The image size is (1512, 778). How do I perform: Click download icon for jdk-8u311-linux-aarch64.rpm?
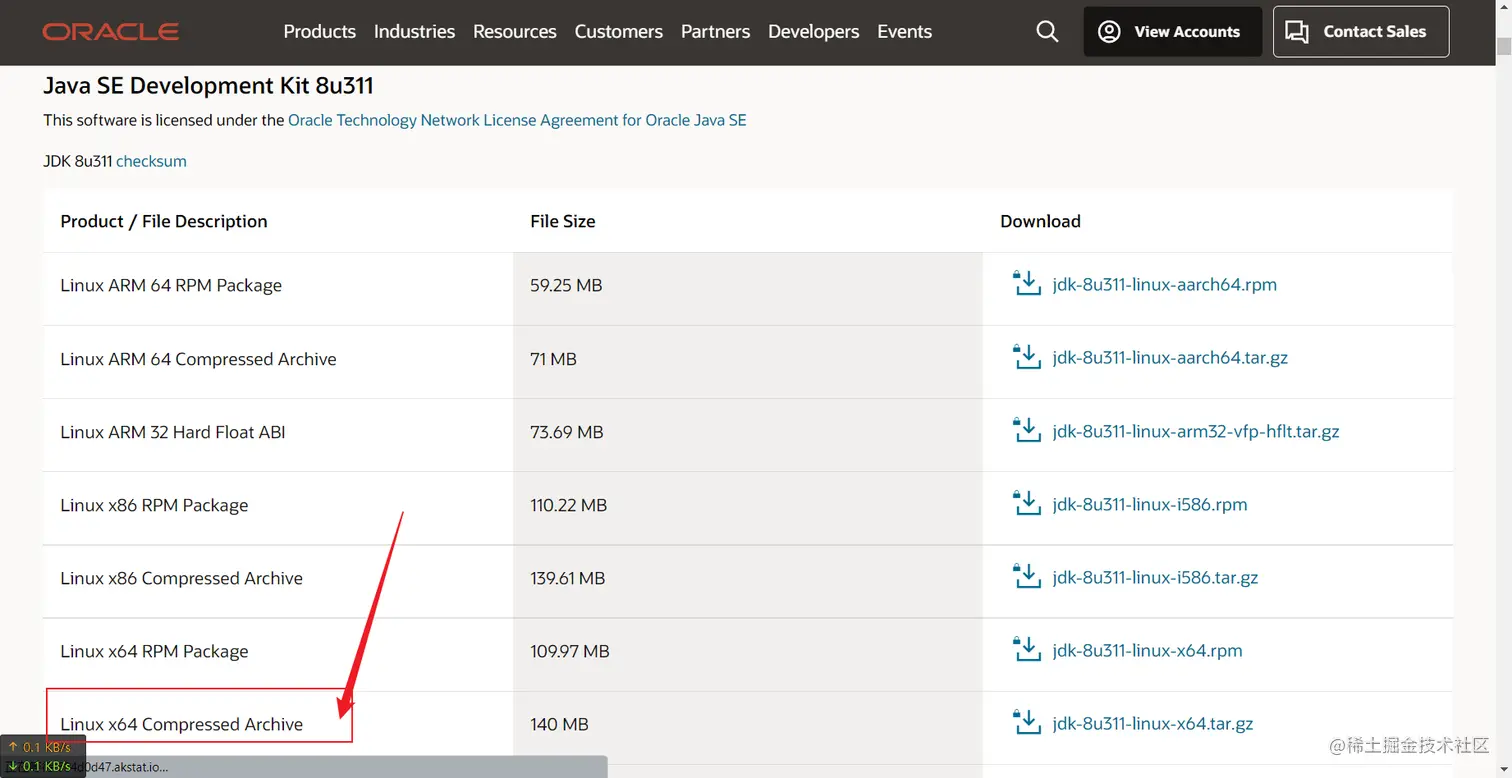coord(1027,284)
